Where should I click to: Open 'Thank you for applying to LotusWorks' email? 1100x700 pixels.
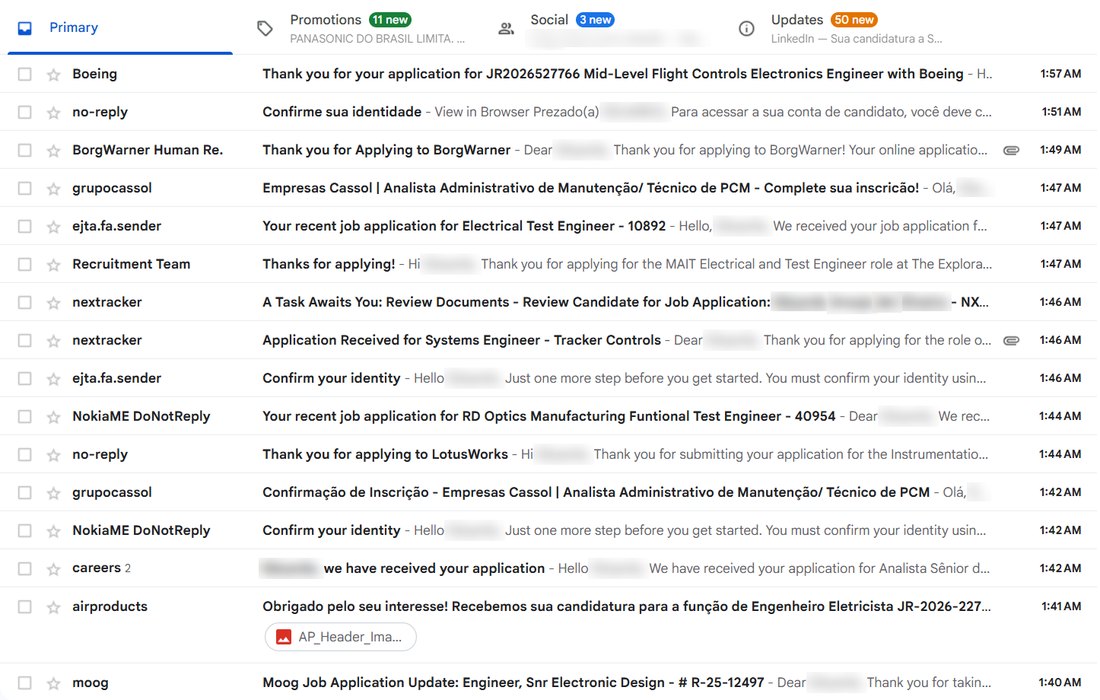coord(385,455)
